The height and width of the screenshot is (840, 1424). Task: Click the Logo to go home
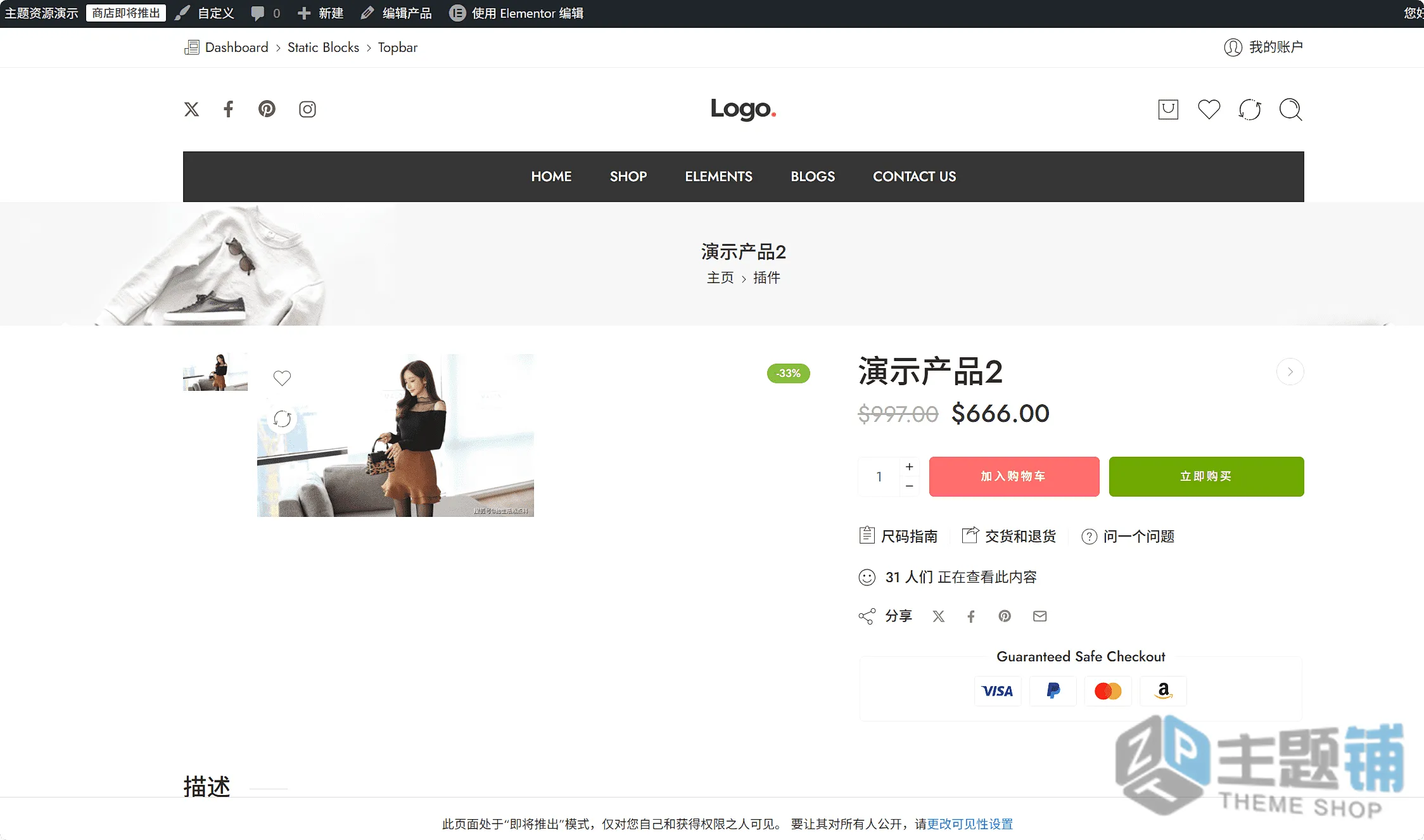743,109
